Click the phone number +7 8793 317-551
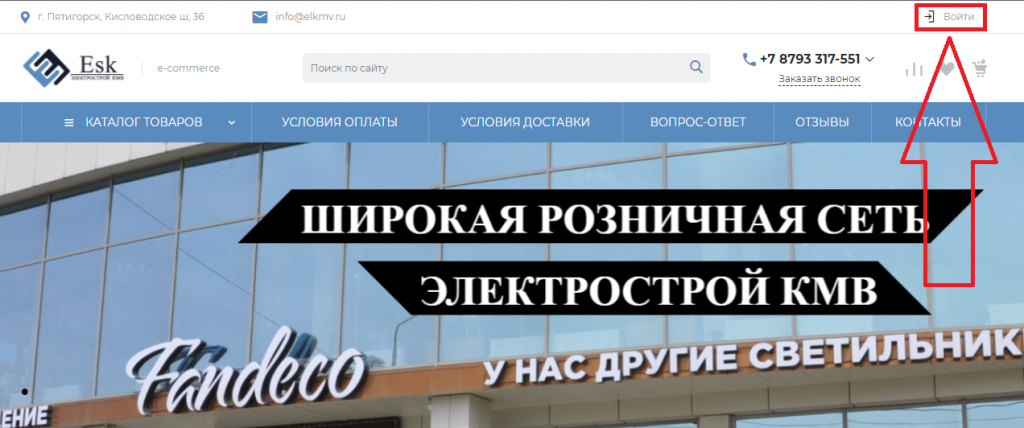 810,59
